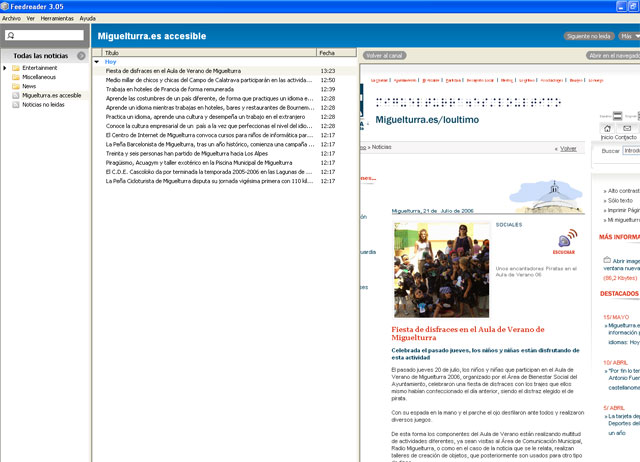Click the Abrir en el navegador button
Image resolution: width=640 pixels, height=462 pixels.
pyautogui.click(x=613, y=56)
